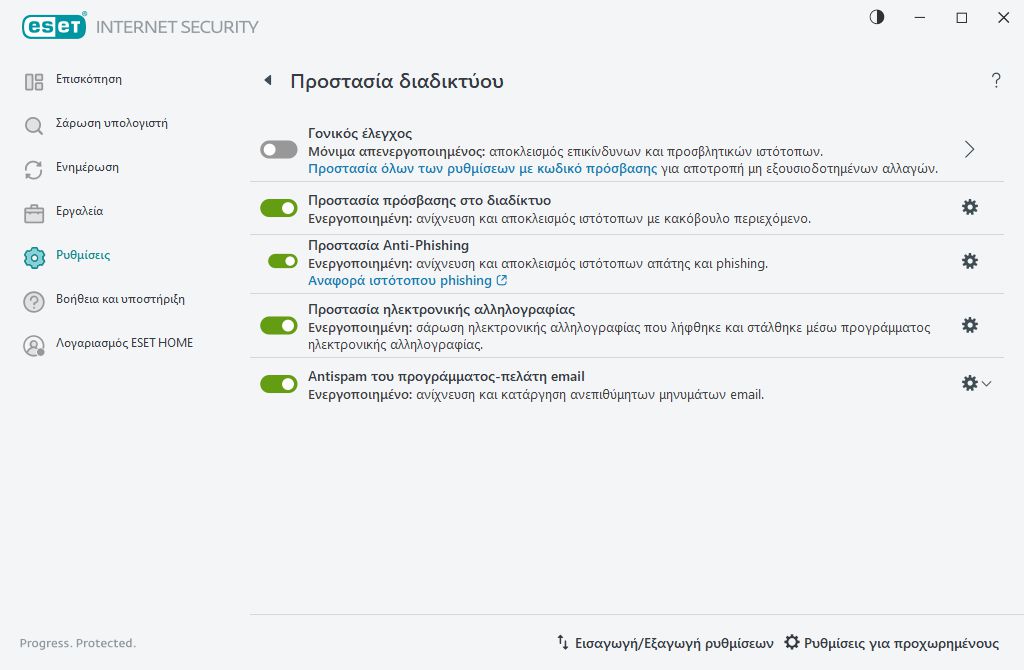Enable the Γονικός έλεγχος toggle
1024x670 pixels.
tap(279, 149)
